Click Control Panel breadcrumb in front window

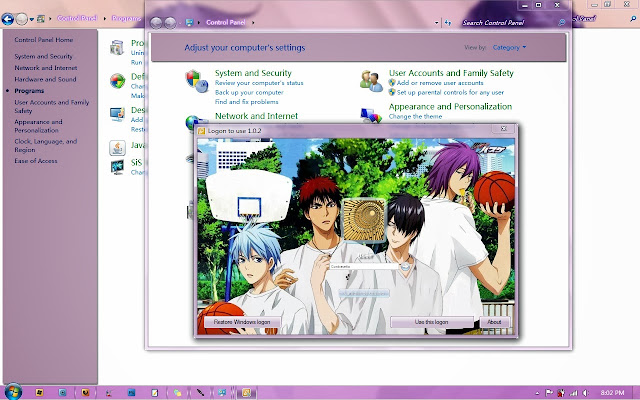pos(226,22)
